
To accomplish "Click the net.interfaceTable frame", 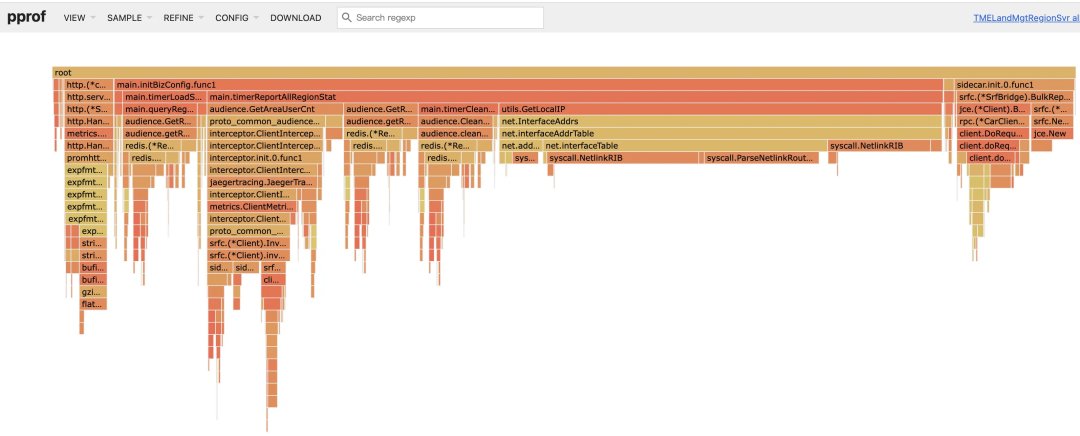I will click(x=685, y=146).
